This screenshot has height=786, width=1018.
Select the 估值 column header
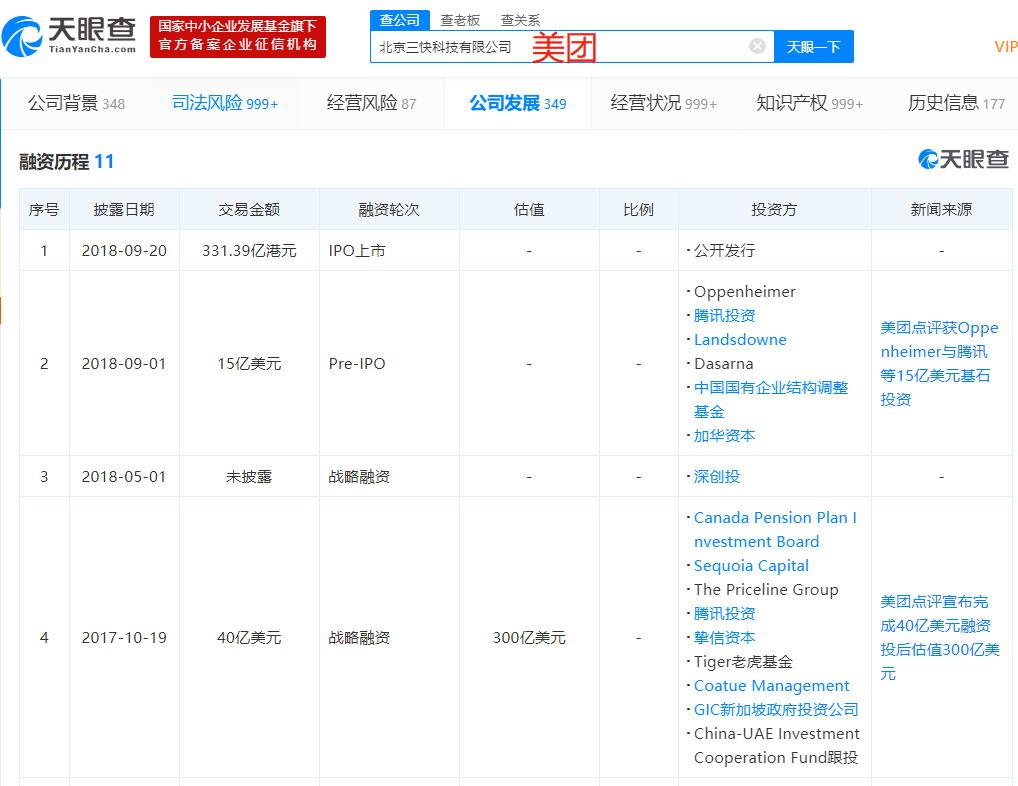tap(529, 209)
